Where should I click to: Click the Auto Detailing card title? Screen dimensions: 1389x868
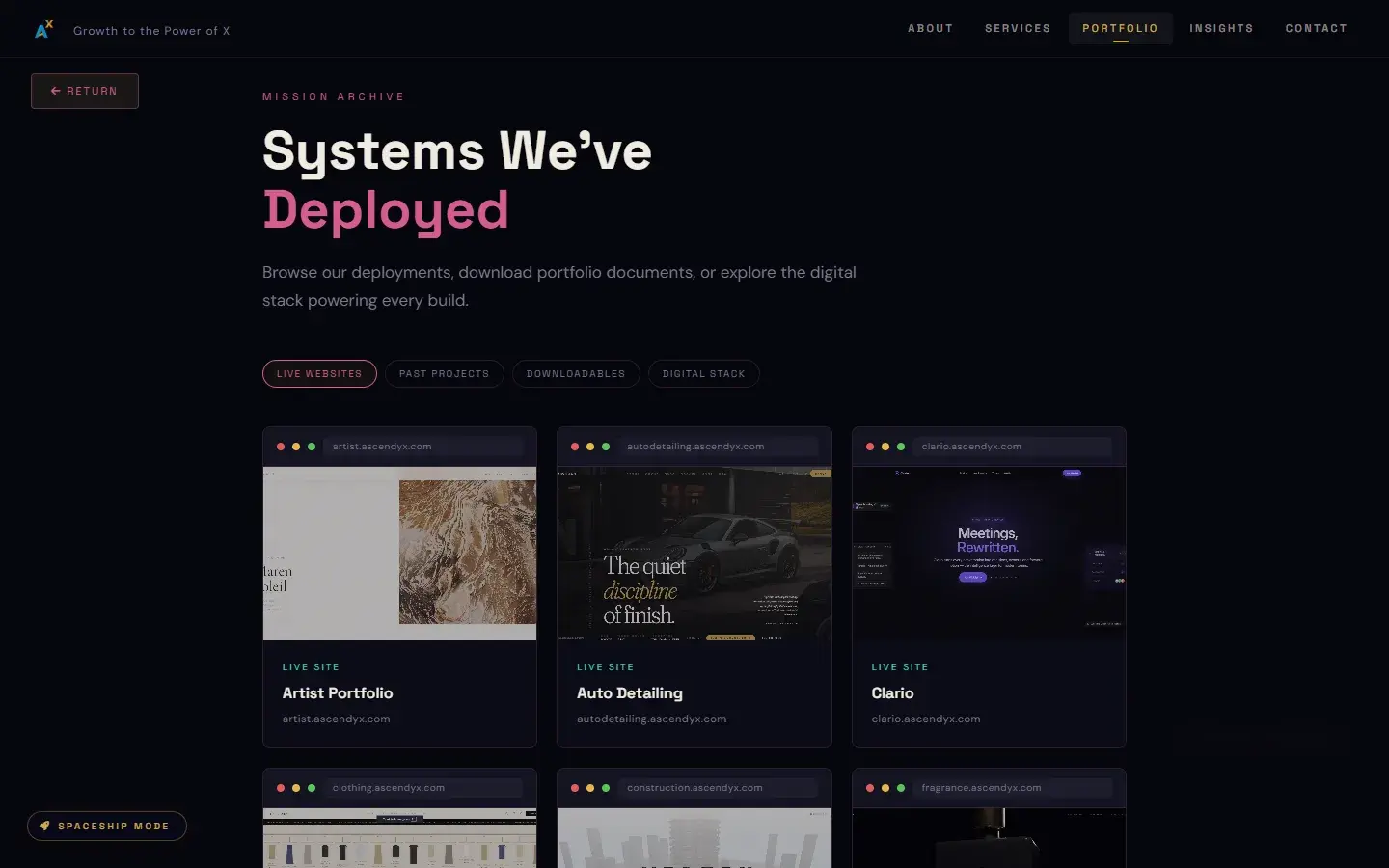(630, 692)
